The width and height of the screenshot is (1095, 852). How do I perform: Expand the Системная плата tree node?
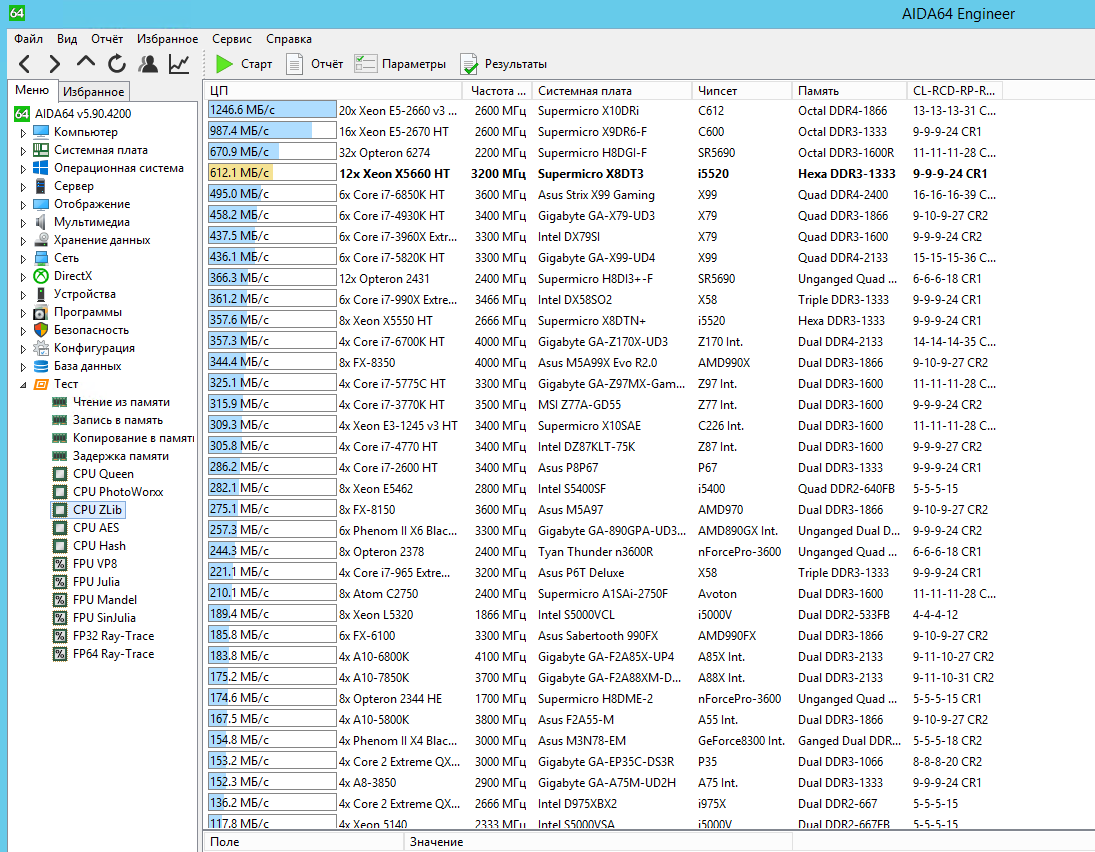tap(23, 151)
